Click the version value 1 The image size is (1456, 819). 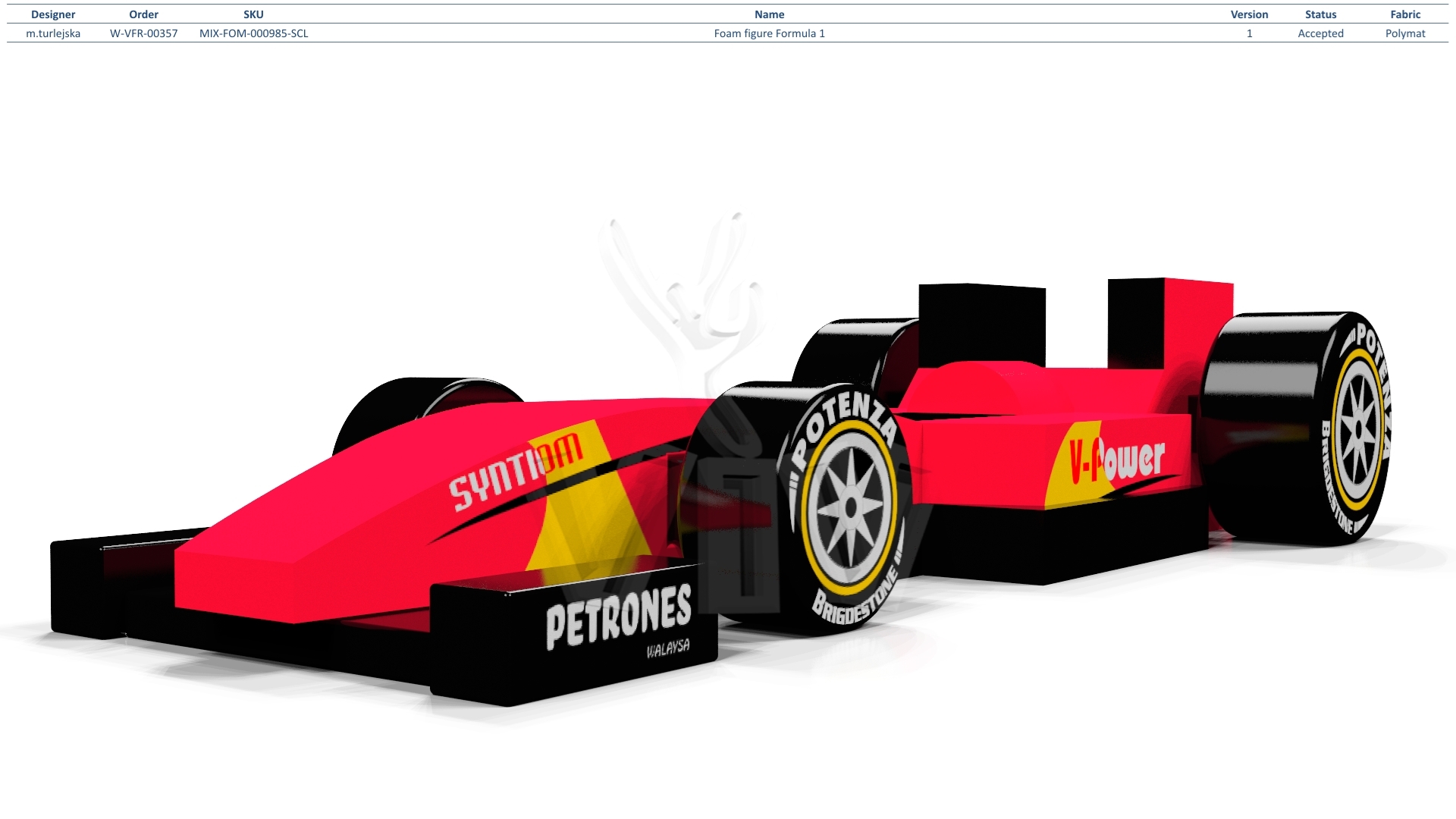point(1249,33)
